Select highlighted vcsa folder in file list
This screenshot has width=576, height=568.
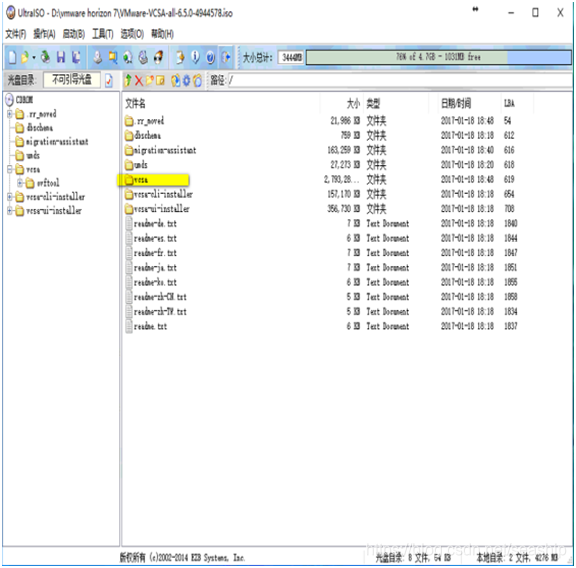tap(153, 180)
